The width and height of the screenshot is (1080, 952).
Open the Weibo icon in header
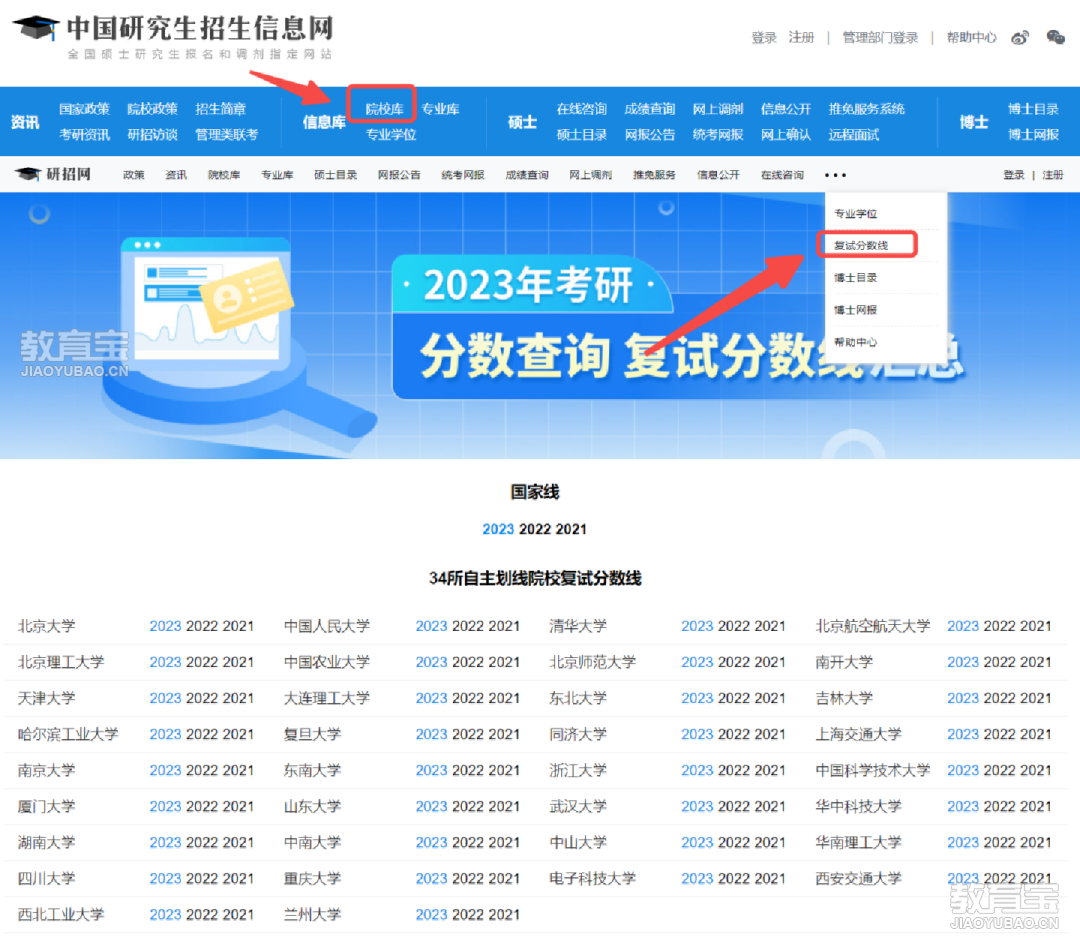1020,37
